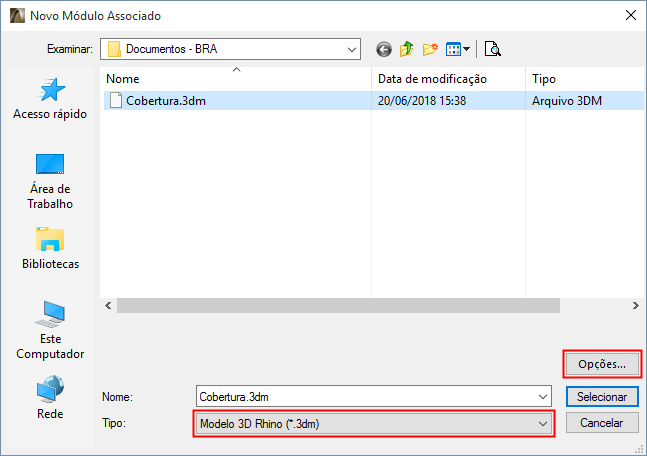Screen dimensions: 647x456
Task: Click the Opções... button
Action: pos(602,364)
